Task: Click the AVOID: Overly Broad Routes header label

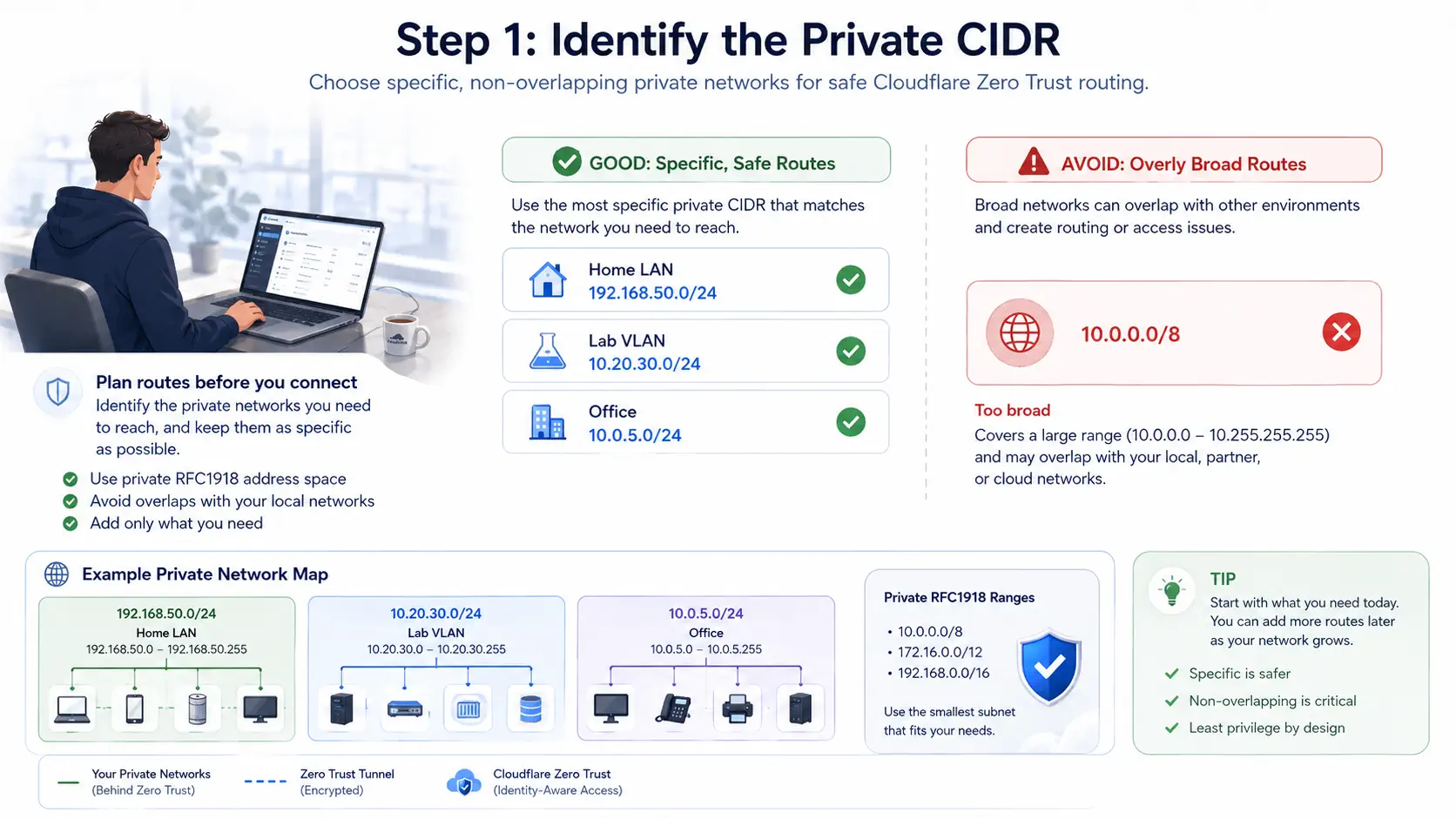Action: (x=1183, y=164)
